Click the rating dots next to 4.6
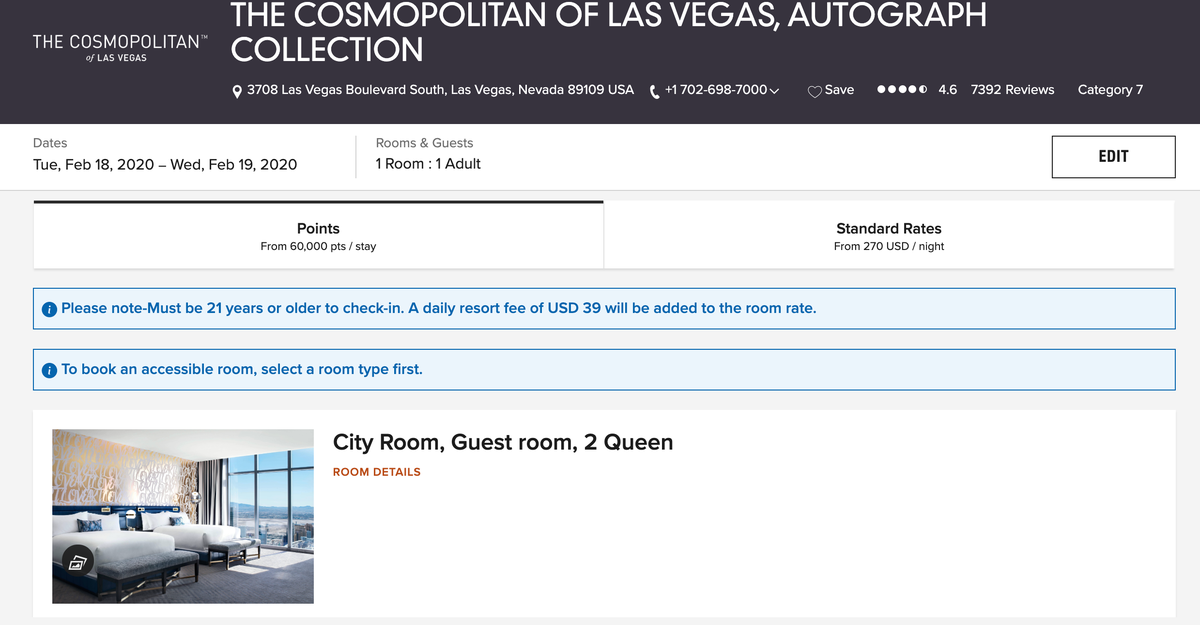Viewport: 1200px width, 625px height. pyautogui.click(x=901, y=89)
